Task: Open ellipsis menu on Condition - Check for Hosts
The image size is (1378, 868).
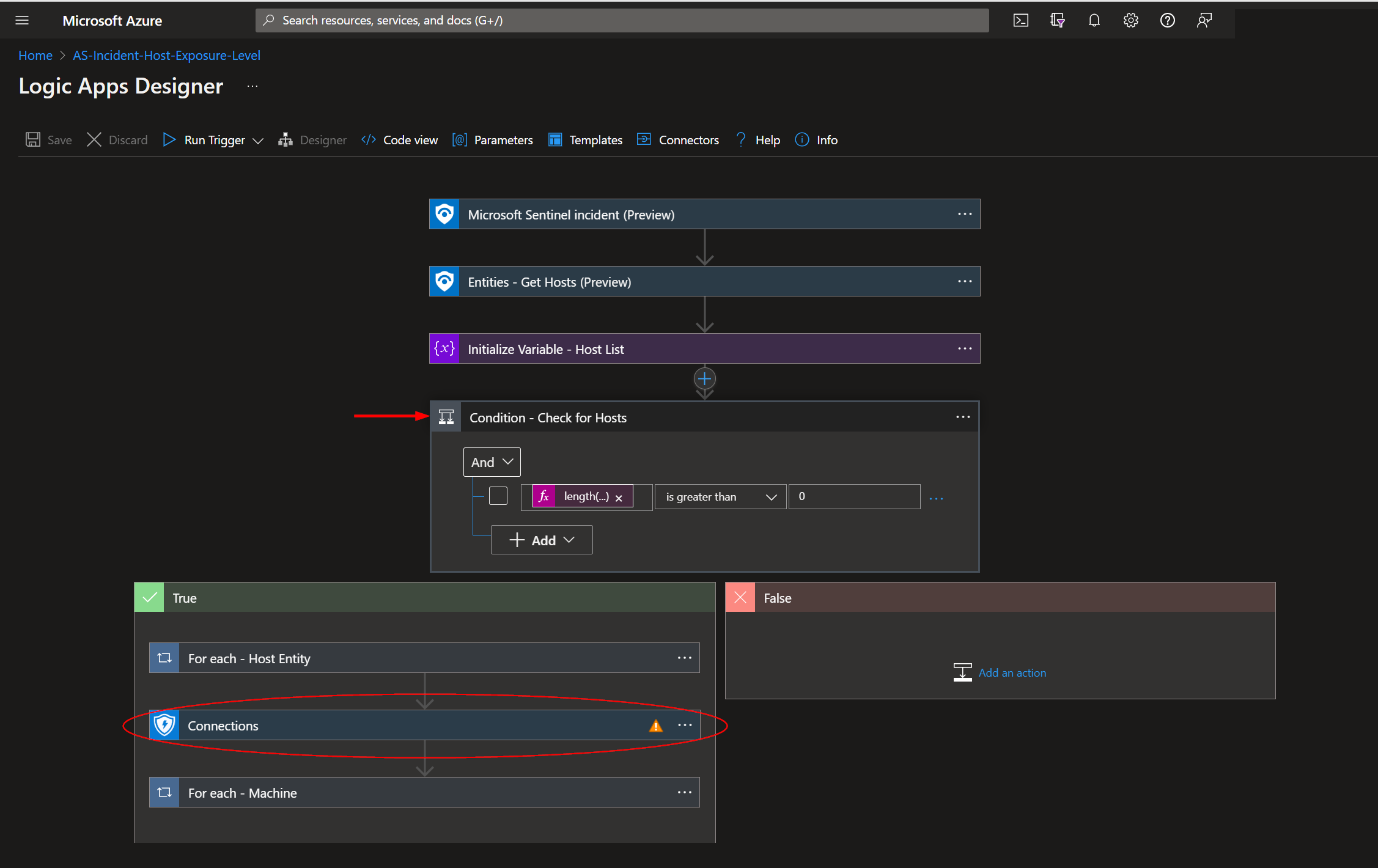Action: pos(963,417)
